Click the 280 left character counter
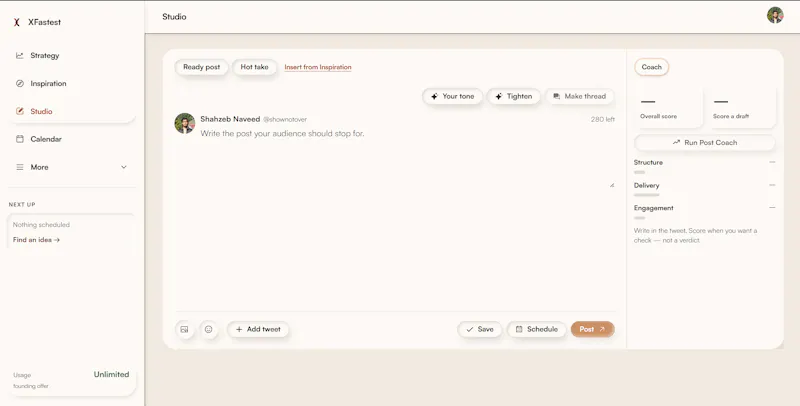This screenshot has width=800, height=406. (603, 119)
